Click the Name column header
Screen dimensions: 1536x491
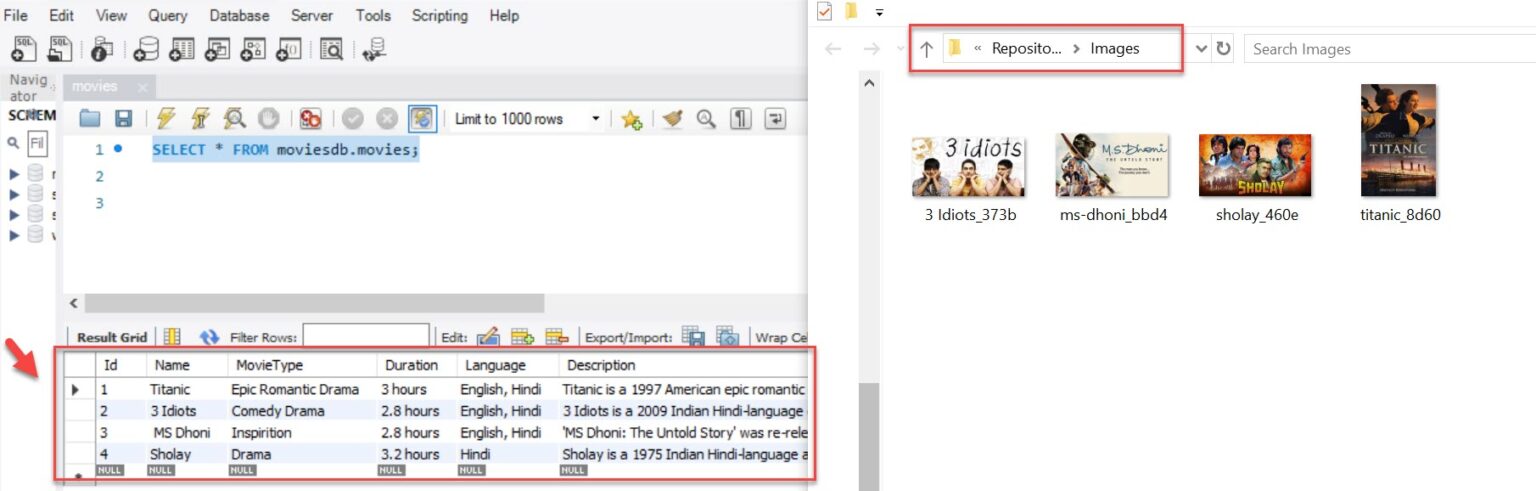pyautogui.click(x=172, y=365)
